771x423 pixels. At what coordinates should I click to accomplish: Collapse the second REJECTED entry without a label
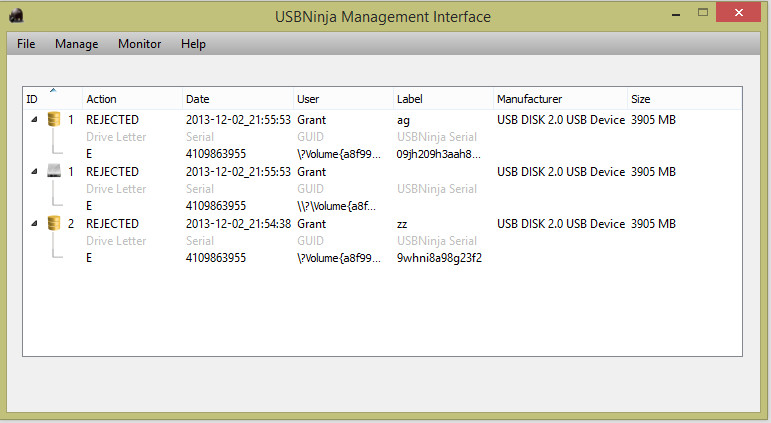coord(34,172)
